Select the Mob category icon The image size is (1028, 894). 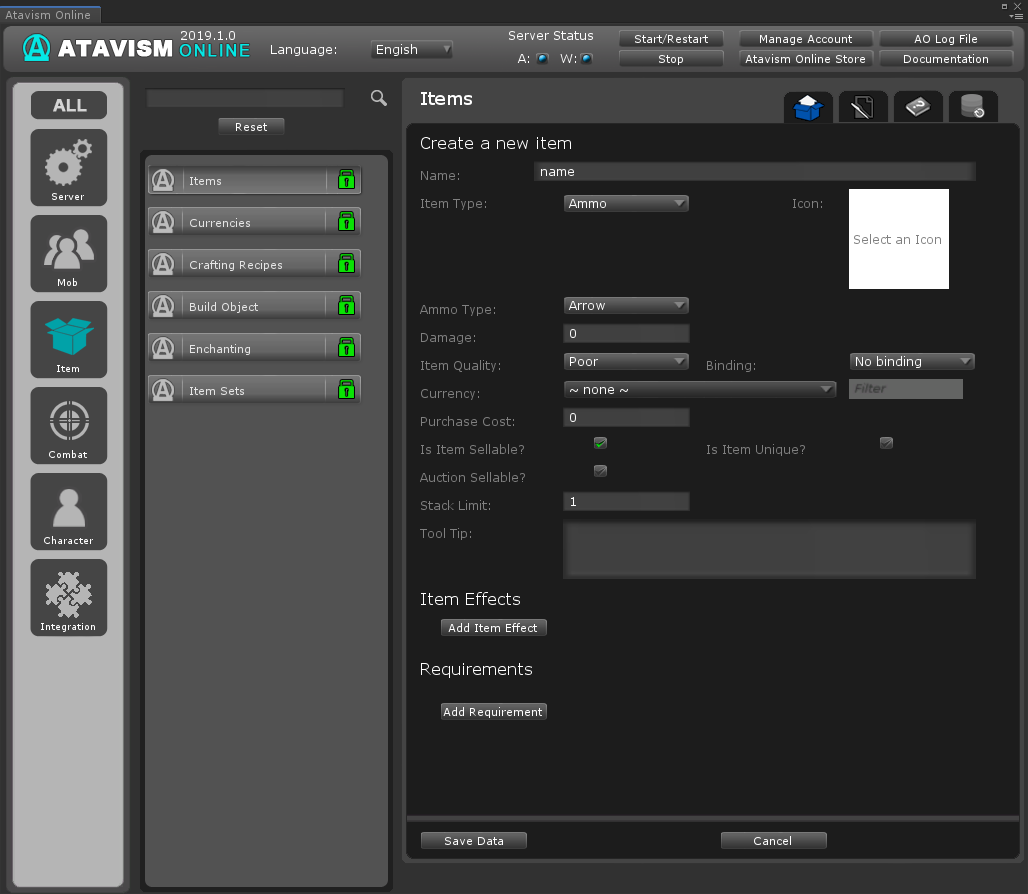coord(68,253)
